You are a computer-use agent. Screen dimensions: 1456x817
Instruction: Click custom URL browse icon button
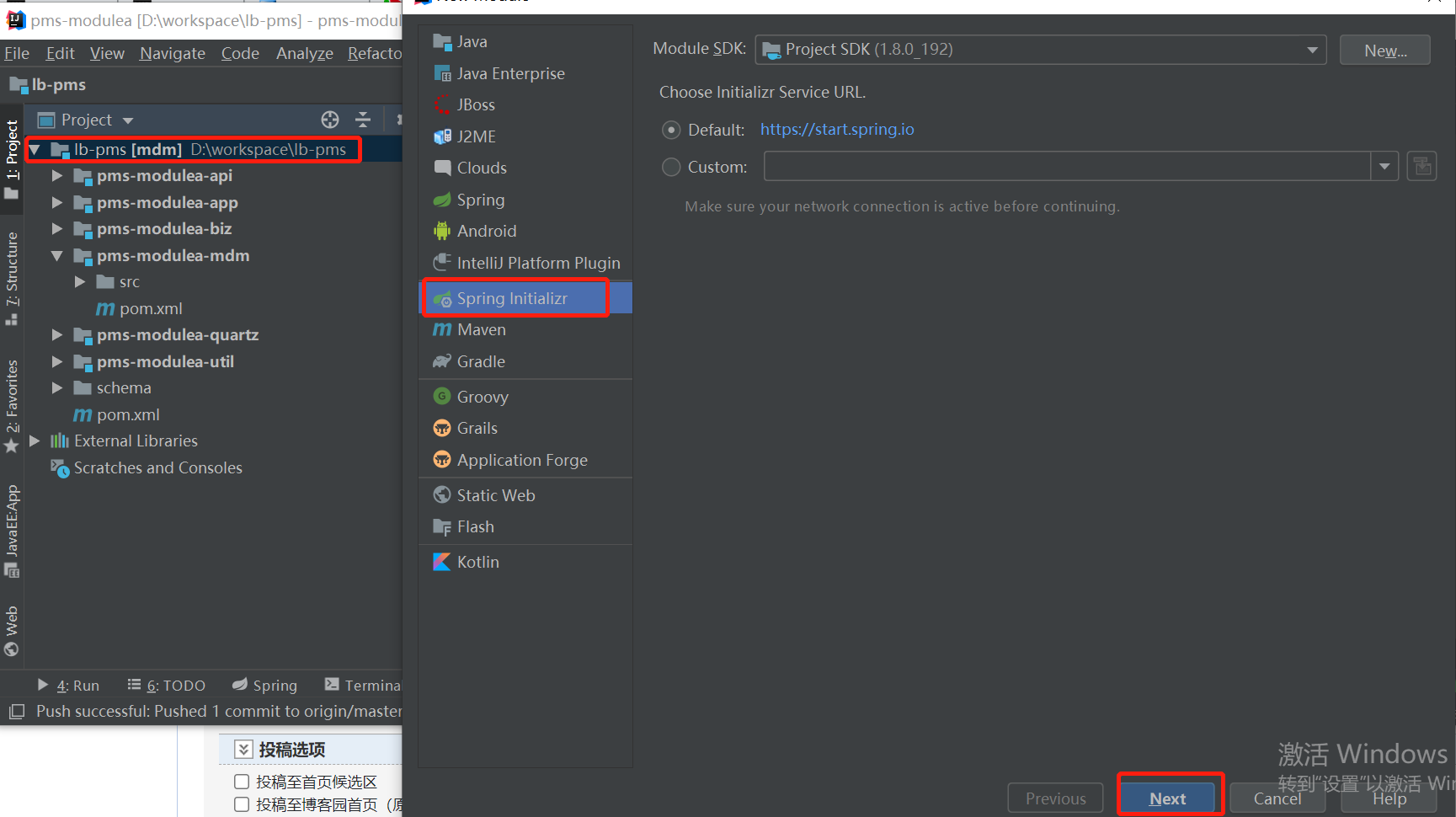(1421, 166)
